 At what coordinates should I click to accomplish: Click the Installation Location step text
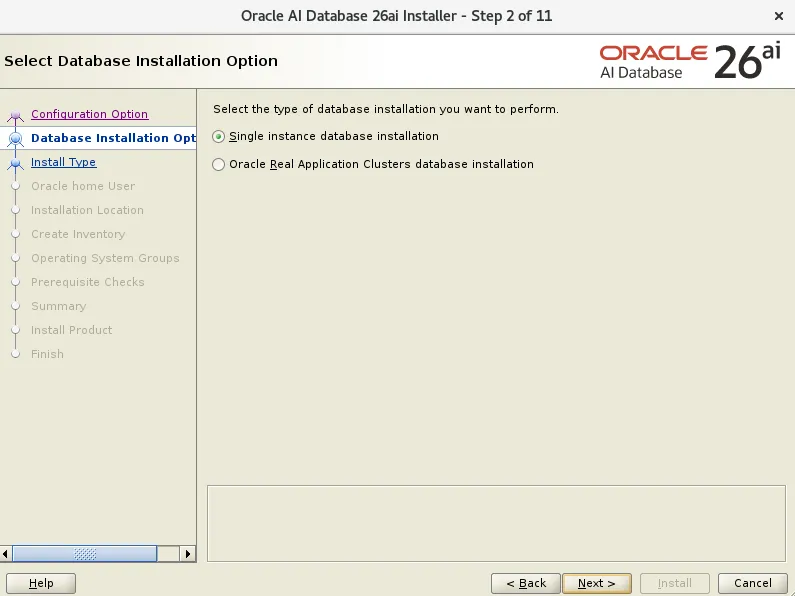pyautogui.click(x=87, y=210)
